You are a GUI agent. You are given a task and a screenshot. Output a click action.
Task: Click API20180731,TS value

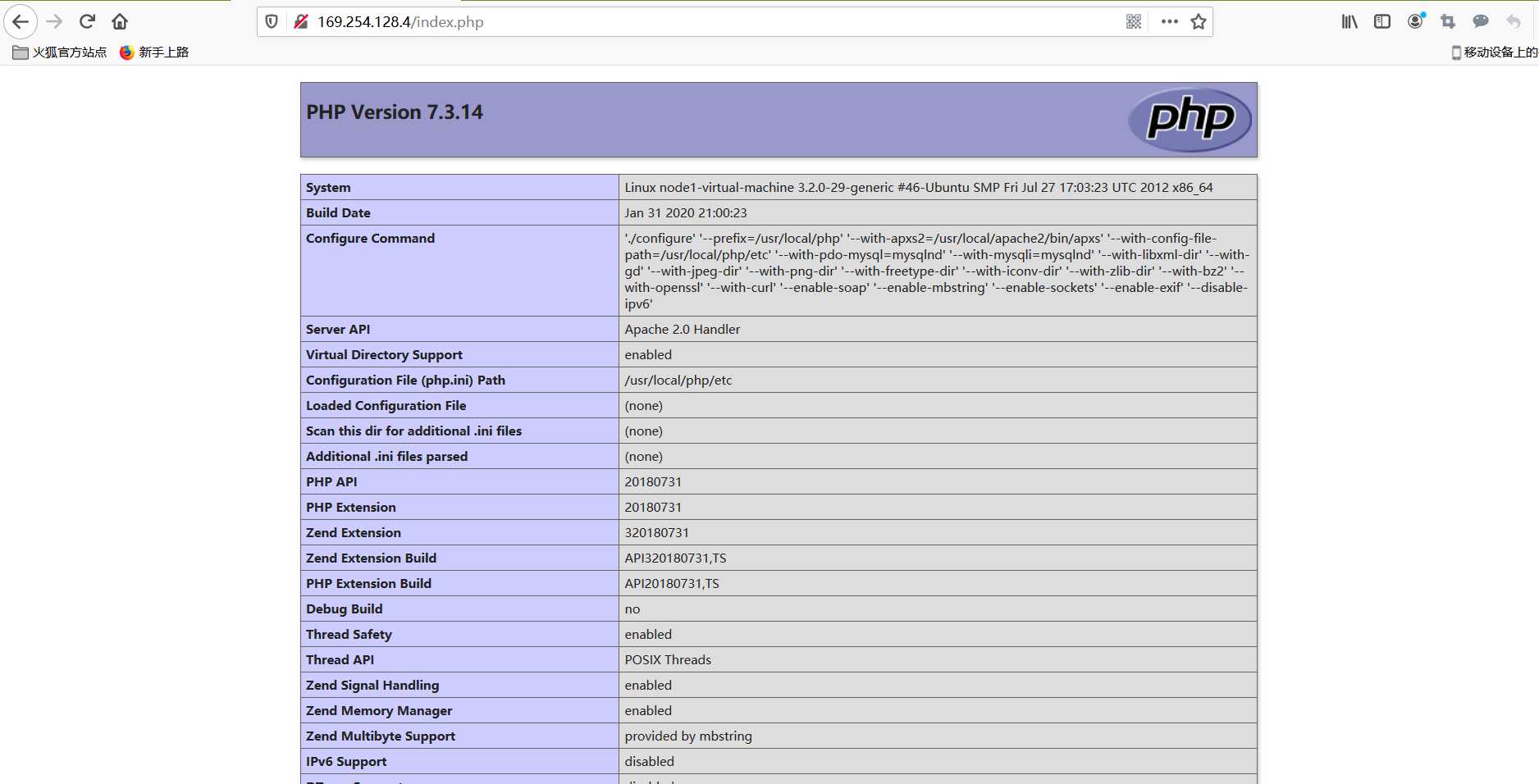click(x=672, y=584)
